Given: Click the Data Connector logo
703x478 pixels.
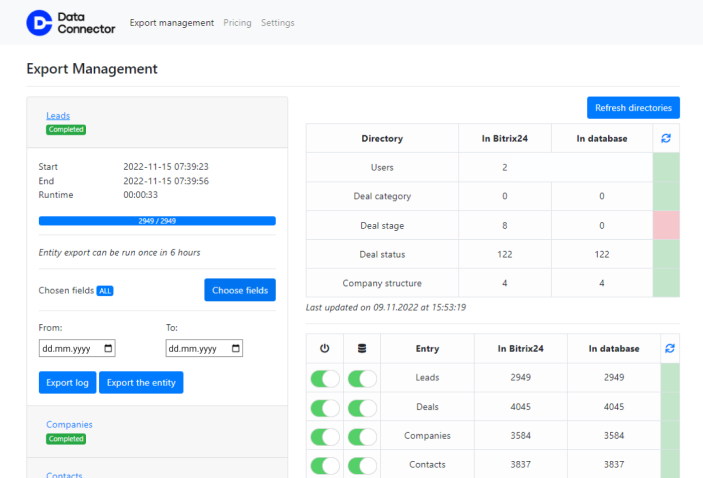Looking at the screenshot, I should click(71, 22).
